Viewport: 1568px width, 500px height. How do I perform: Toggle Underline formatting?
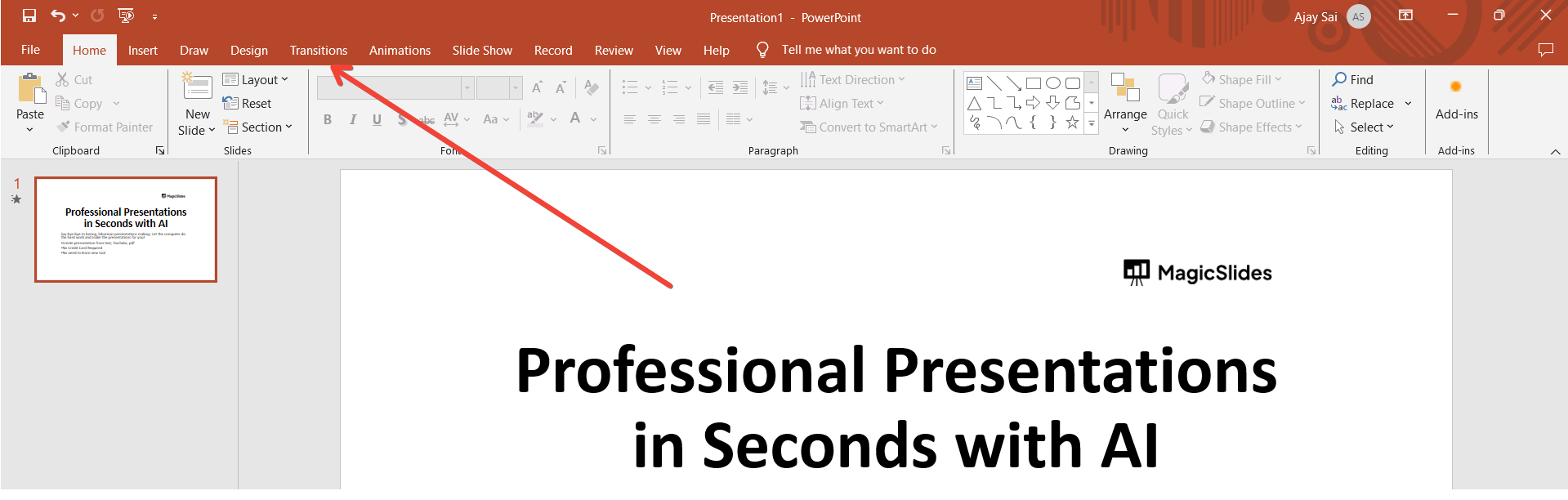[x=377, y=119]
